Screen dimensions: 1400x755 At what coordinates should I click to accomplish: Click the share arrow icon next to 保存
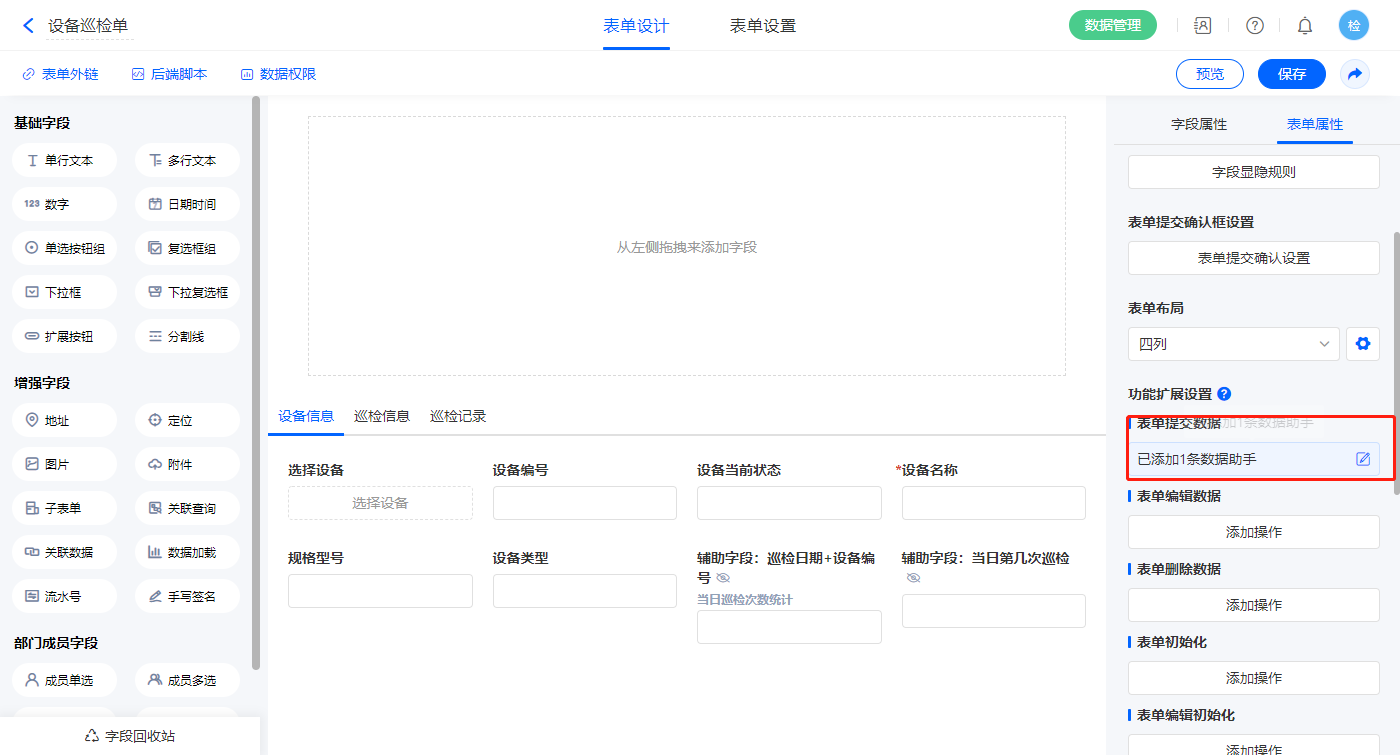pyautogui.click(x=1355, y=74)
